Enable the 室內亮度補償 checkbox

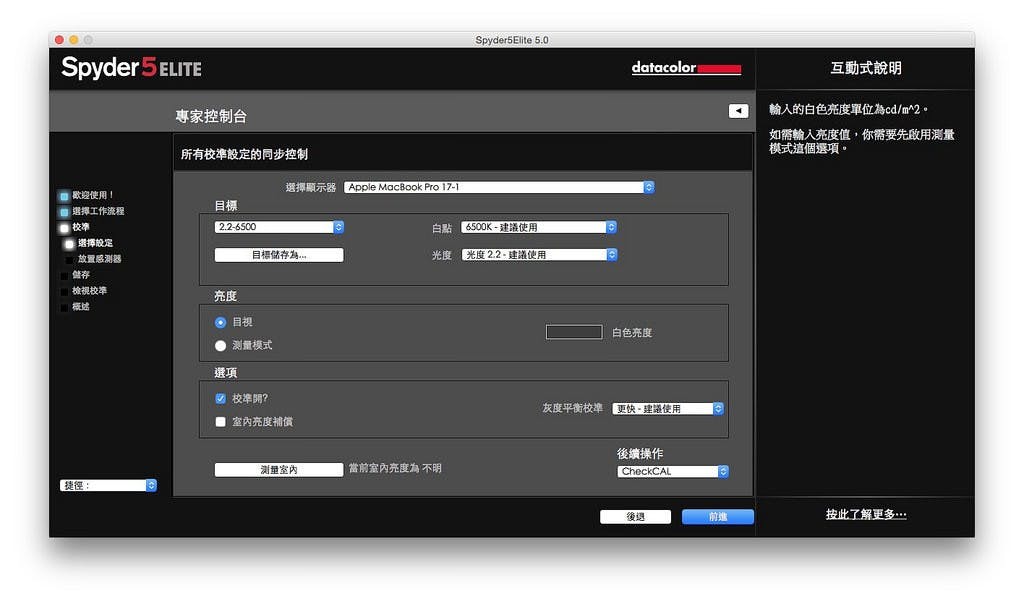[221, 422]
